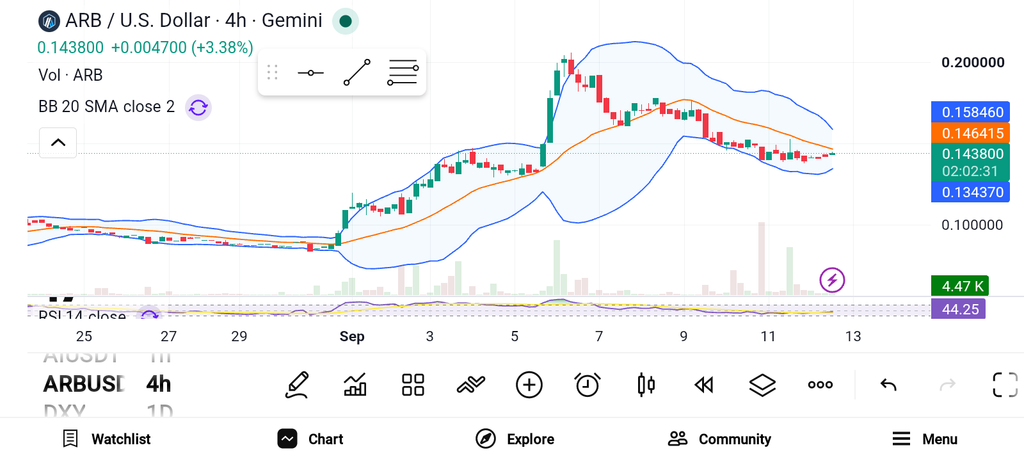The height and width of the screenshot is (461, 1024).
Task: Tap the ARB coin logo
Action: point(49,21)
